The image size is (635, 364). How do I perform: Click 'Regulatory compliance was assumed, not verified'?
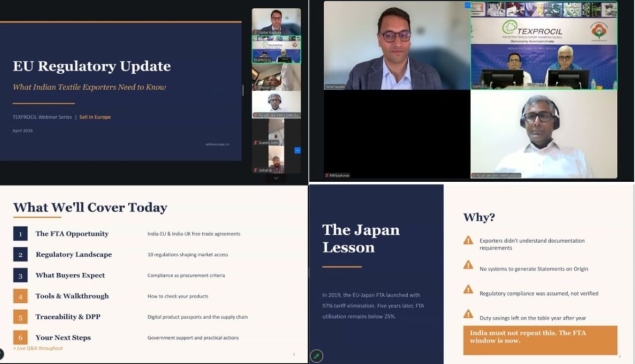539,294
